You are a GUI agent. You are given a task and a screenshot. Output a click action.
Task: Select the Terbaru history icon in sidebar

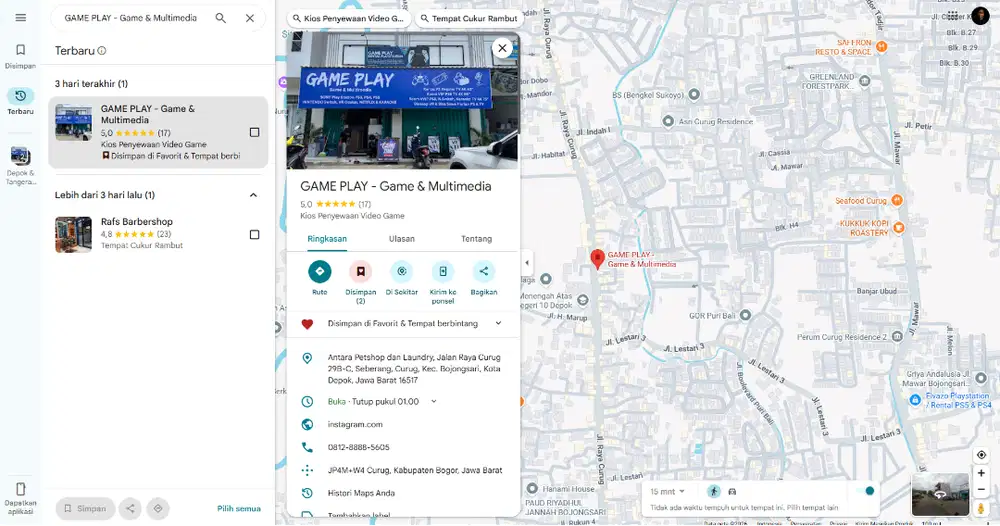click(20, 96)
